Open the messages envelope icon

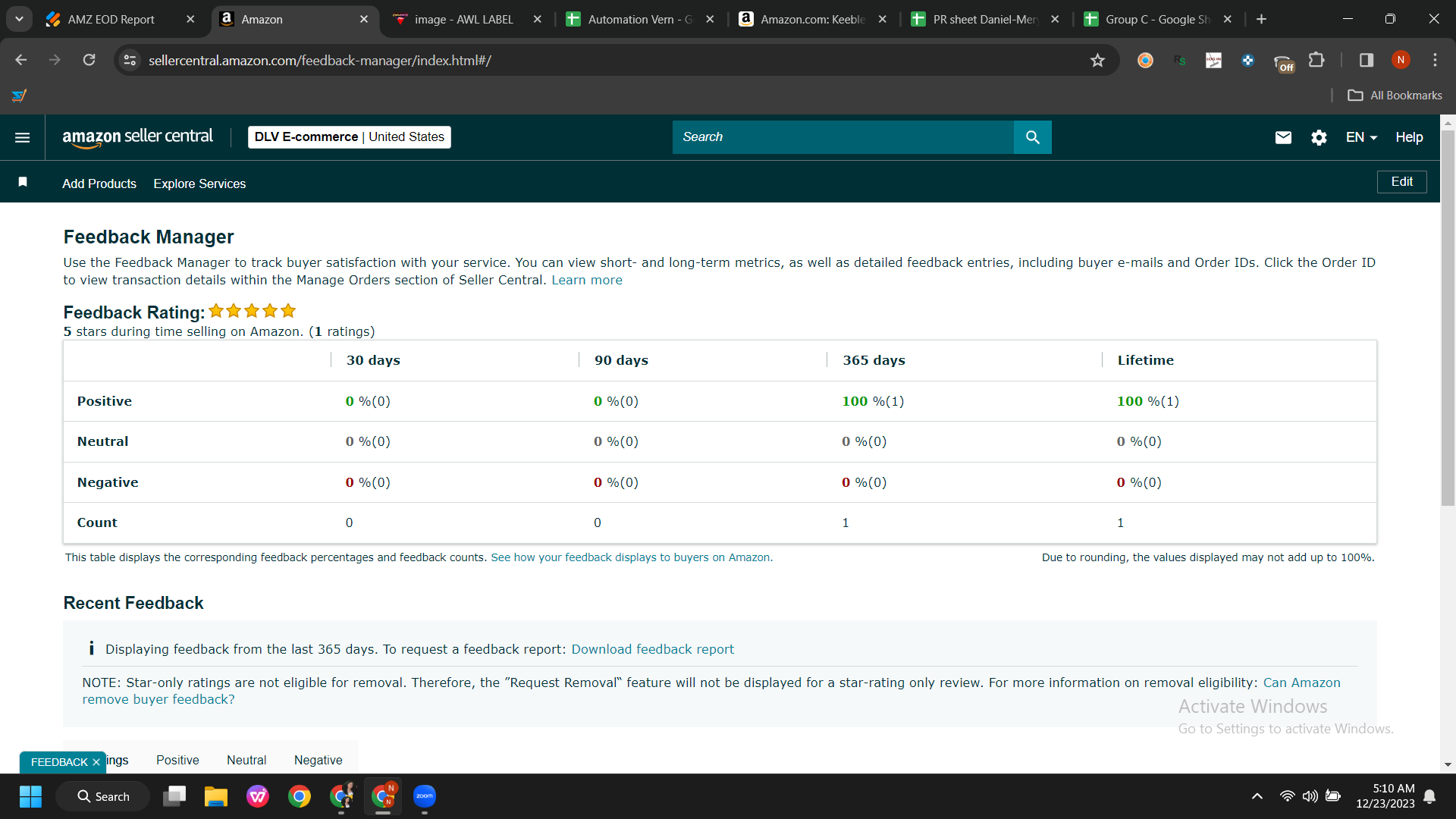(1283, 137)
